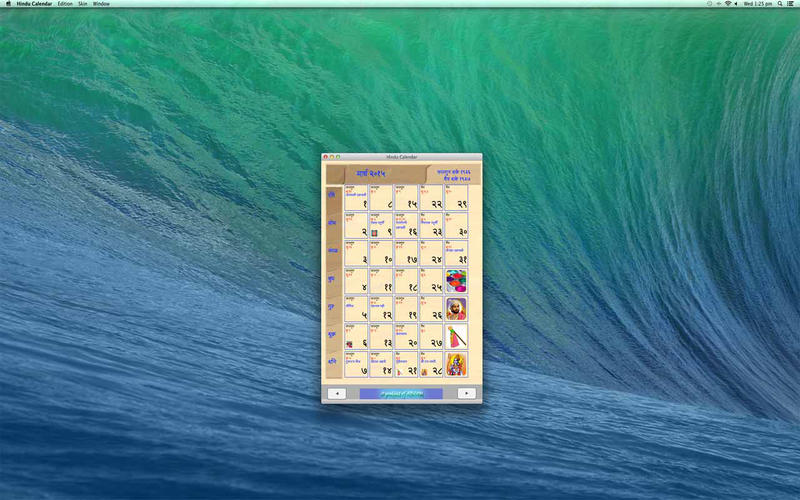800x500 pixels.
Task: Select date 2 (२) cell
Action: pos(356,225)
